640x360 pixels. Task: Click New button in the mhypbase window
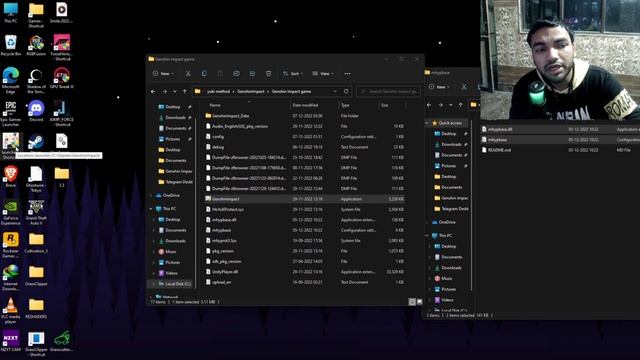point(439,87)
